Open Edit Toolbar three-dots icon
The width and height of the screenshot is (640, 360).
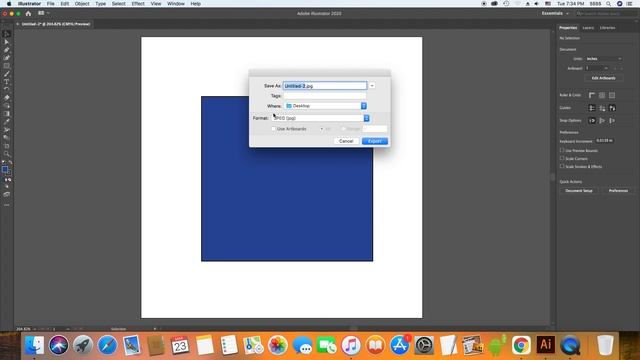click(7, 205)
